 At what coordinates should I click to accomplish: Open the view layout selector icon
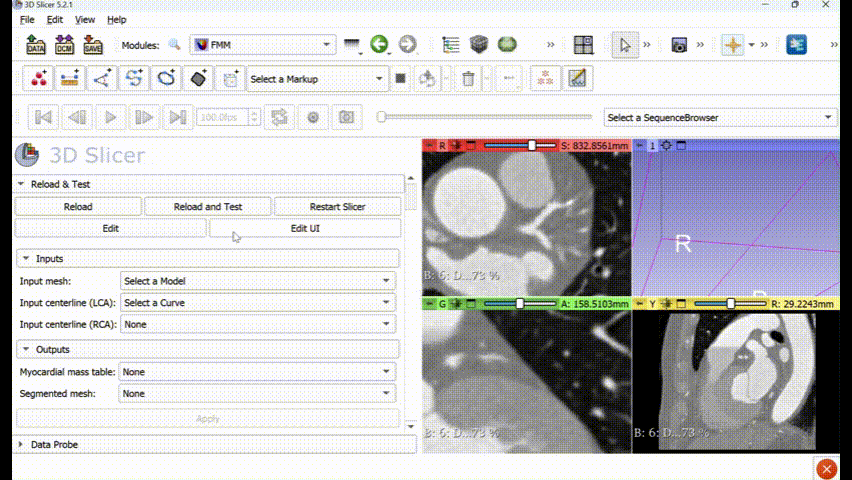584,45
